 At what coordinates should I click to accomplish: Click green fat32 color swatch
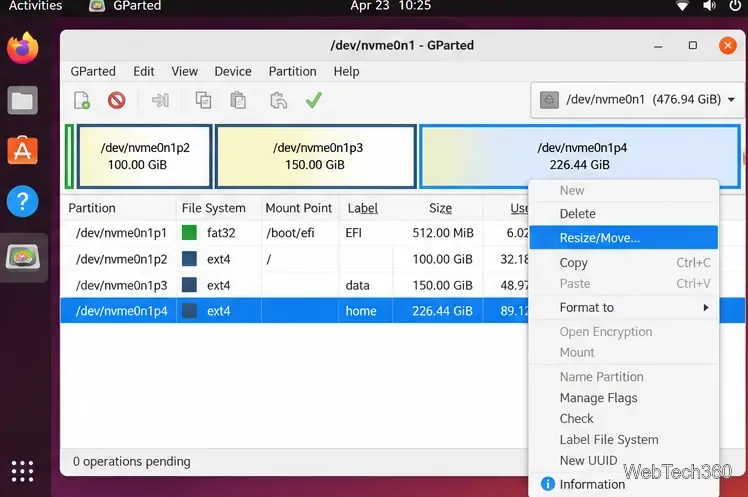pyautogui.click(x=189, y=233)
